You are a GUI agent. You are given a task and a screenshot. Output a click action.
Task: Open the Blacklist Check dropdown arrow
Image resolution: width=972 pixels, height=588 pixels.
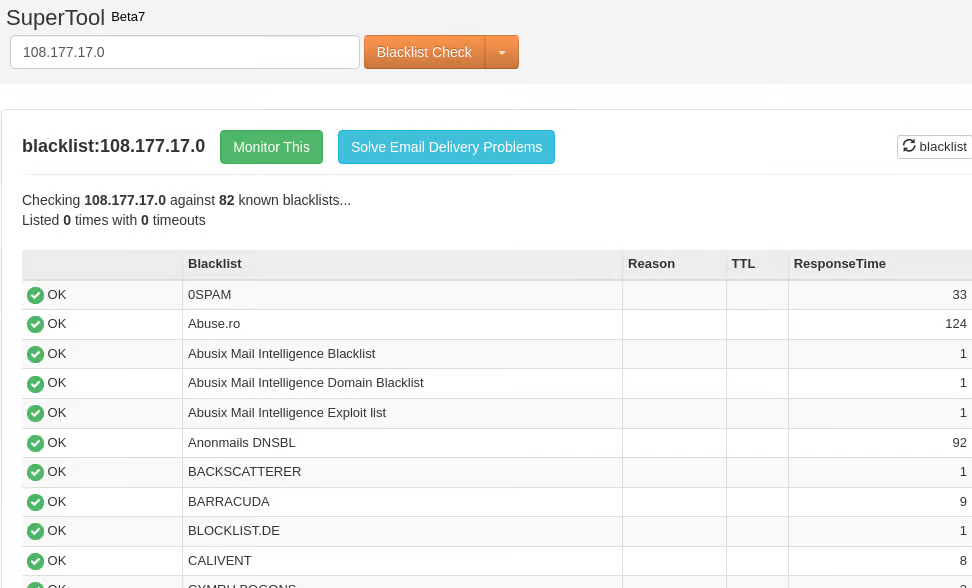click(x=502, y=52)
